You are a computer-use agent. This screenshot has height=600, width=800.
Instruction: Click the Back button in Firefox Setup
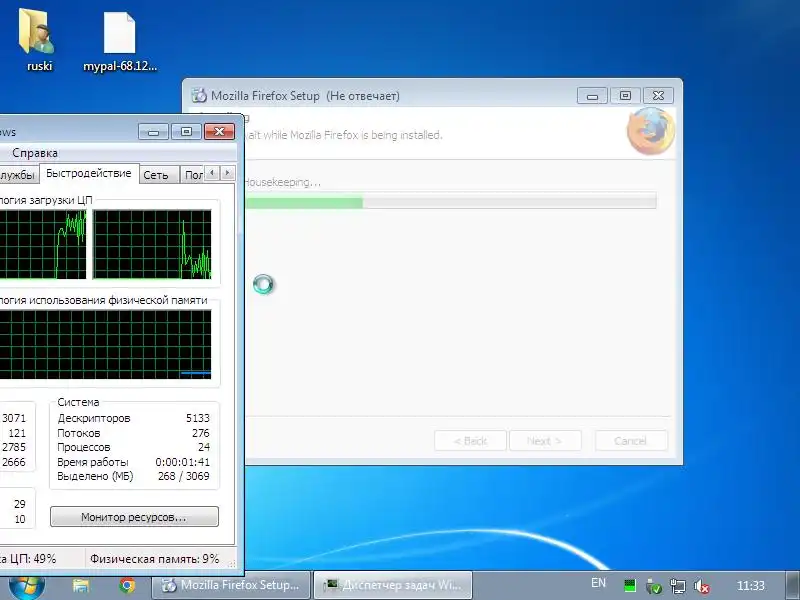click(470, 441)
